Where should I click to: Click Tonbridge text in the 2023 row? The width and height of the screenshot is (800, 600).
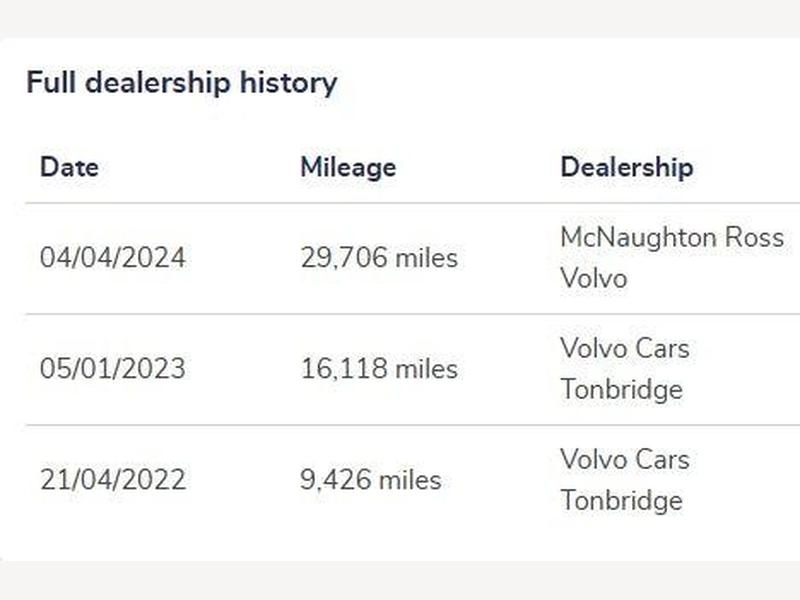(x=621, y=390)
